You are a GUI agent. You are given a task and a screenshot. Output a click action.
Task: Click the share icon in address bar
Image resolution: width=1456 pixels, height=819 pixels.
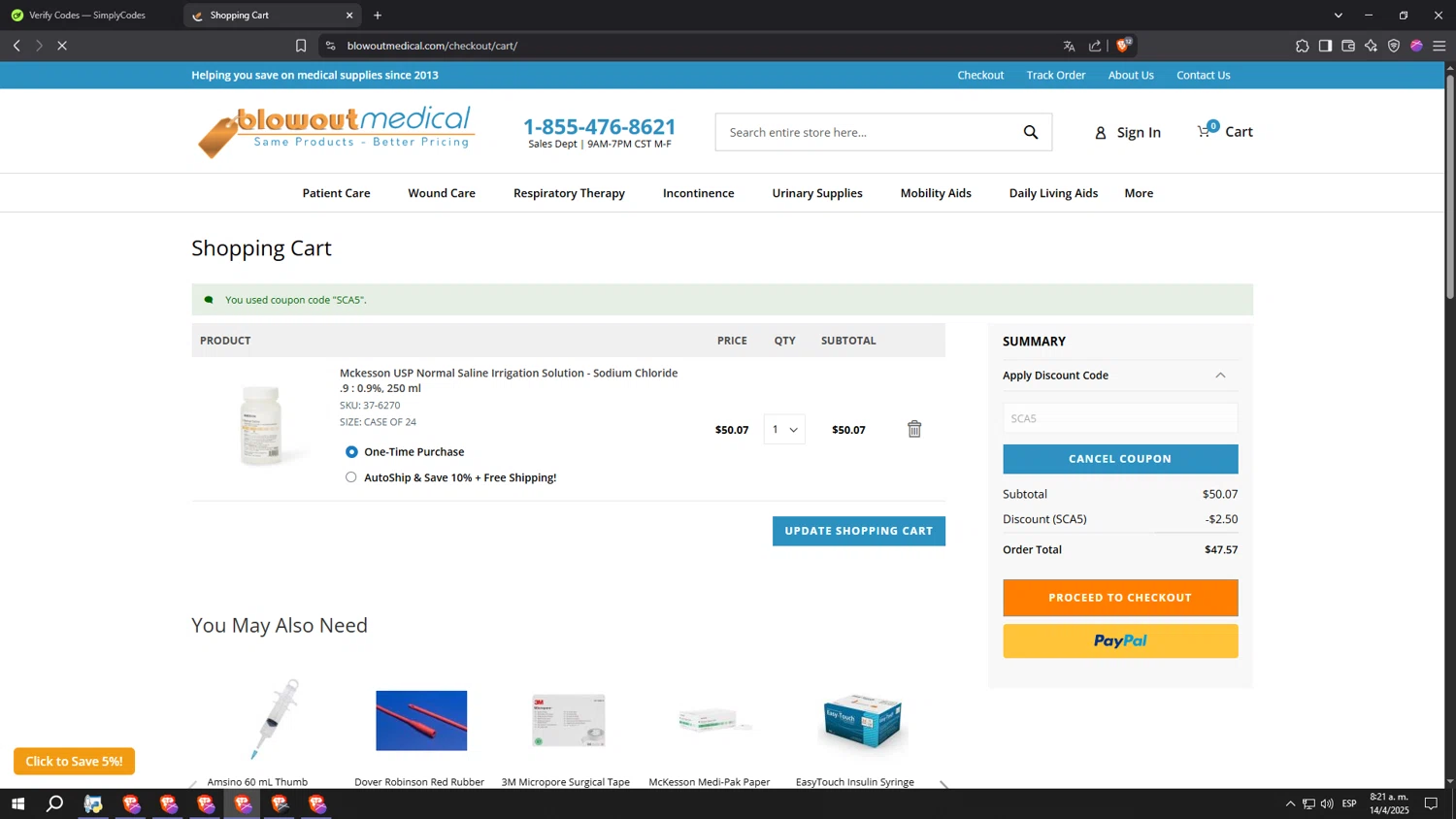pyautogui.click(x=1095, y=46)
